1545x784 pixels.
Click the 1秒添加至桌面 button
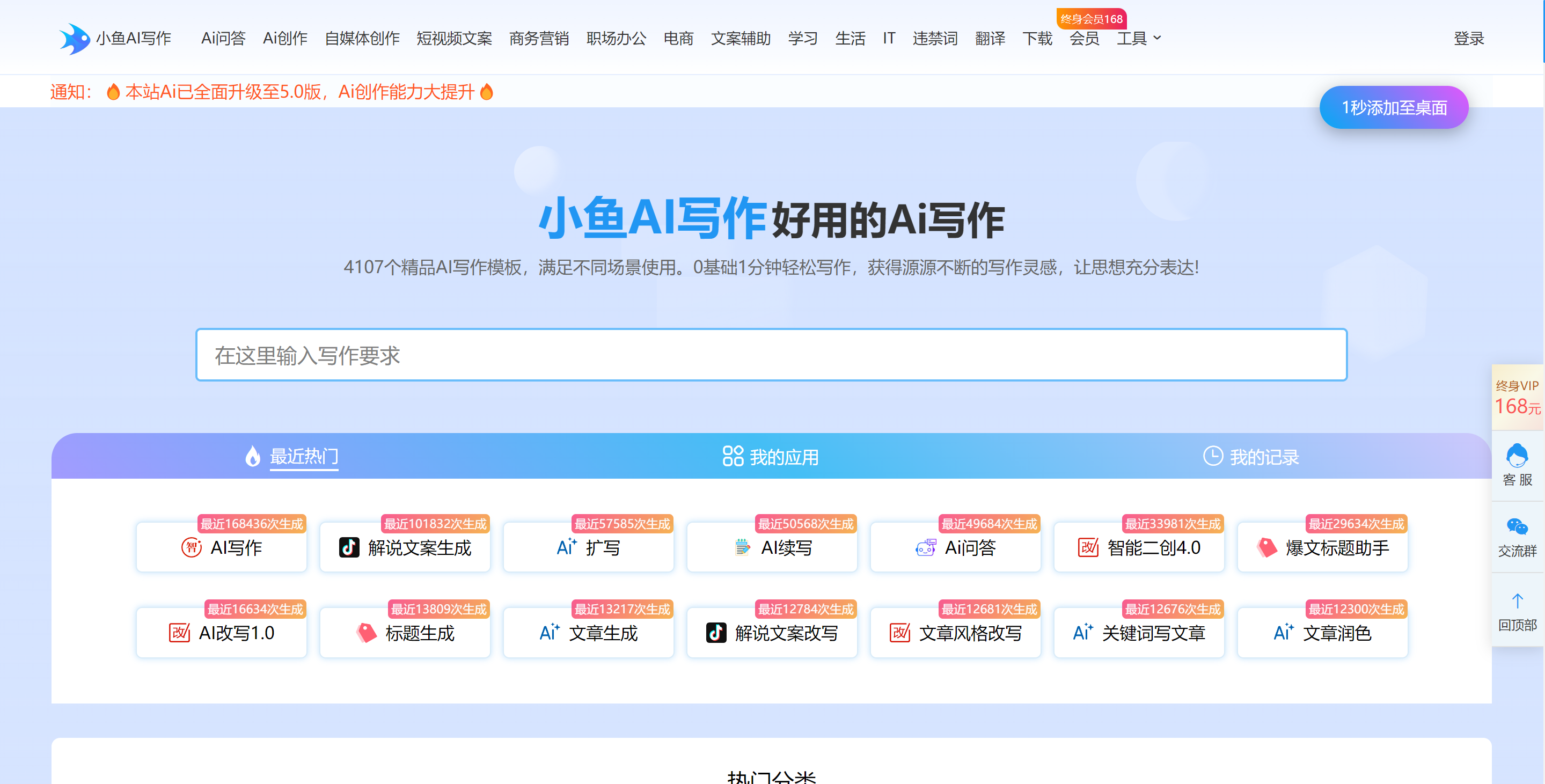coord(1394,107)
